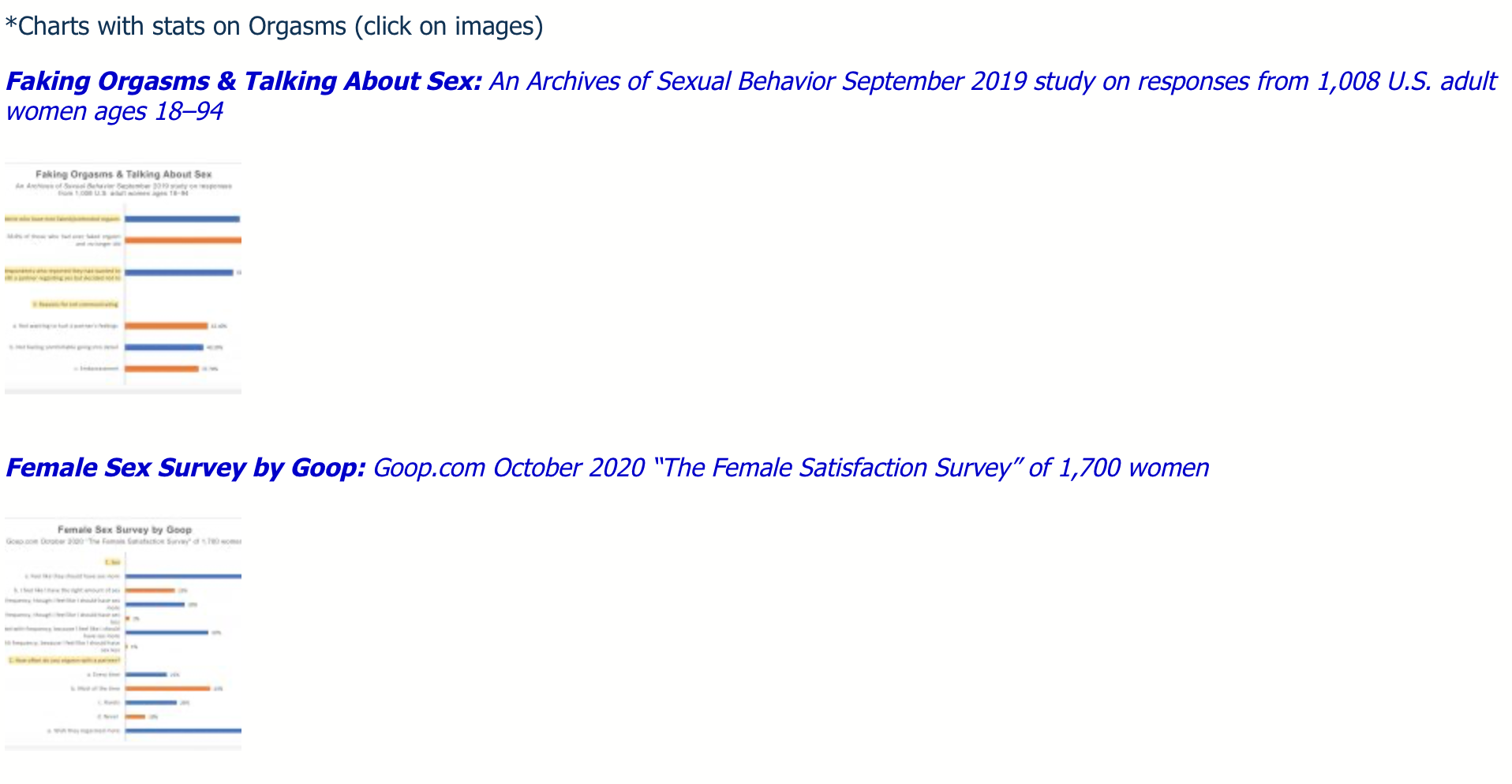Select the top blue bar in Goop survey chart
Screen dimensions: 1512x784
183,577
